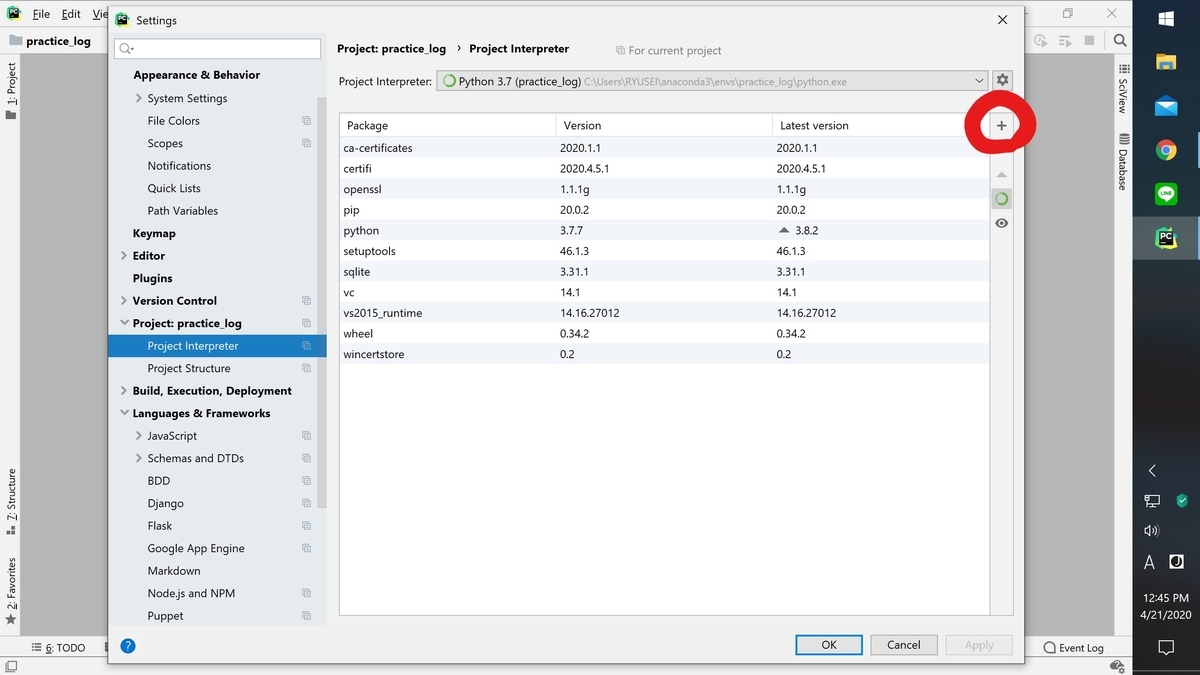The height and width of the screenshot is (675, 1200).
Task: Open the Edit menu in PyCharm
Action: (x=71, y=14)
